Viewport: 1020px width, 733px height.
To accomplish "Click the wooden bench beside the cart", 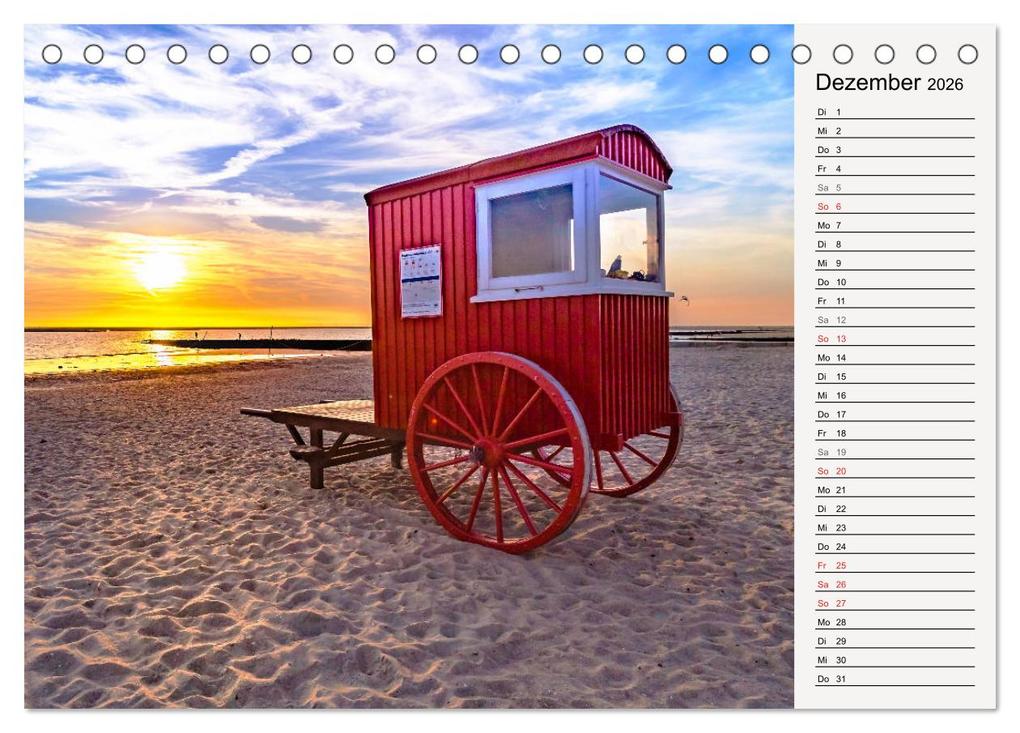I will coord(330,440).
